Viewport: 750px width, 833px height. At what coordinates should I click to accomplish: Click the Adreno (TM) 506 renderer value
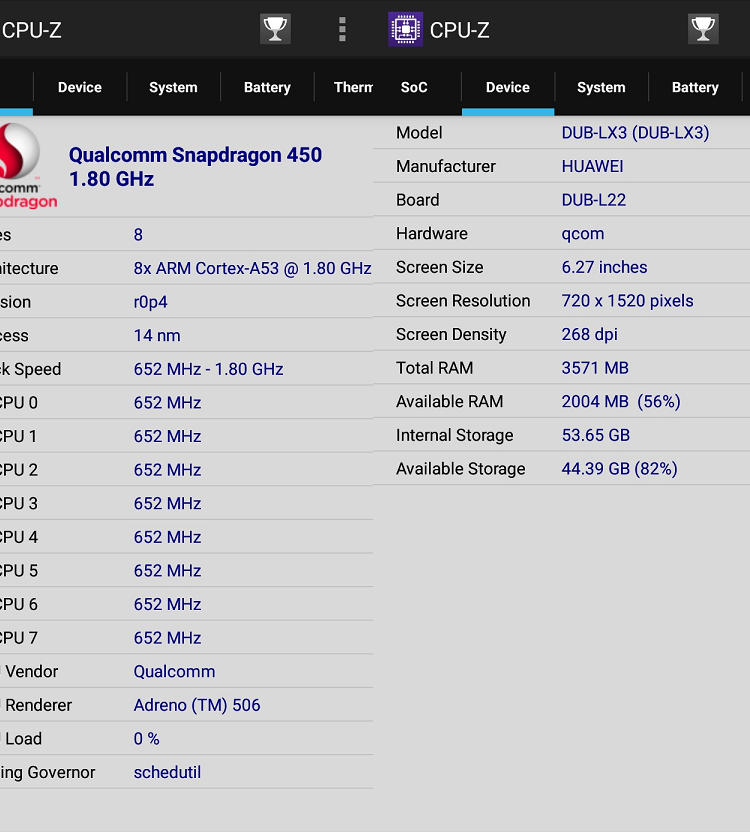tap(197, 706)
